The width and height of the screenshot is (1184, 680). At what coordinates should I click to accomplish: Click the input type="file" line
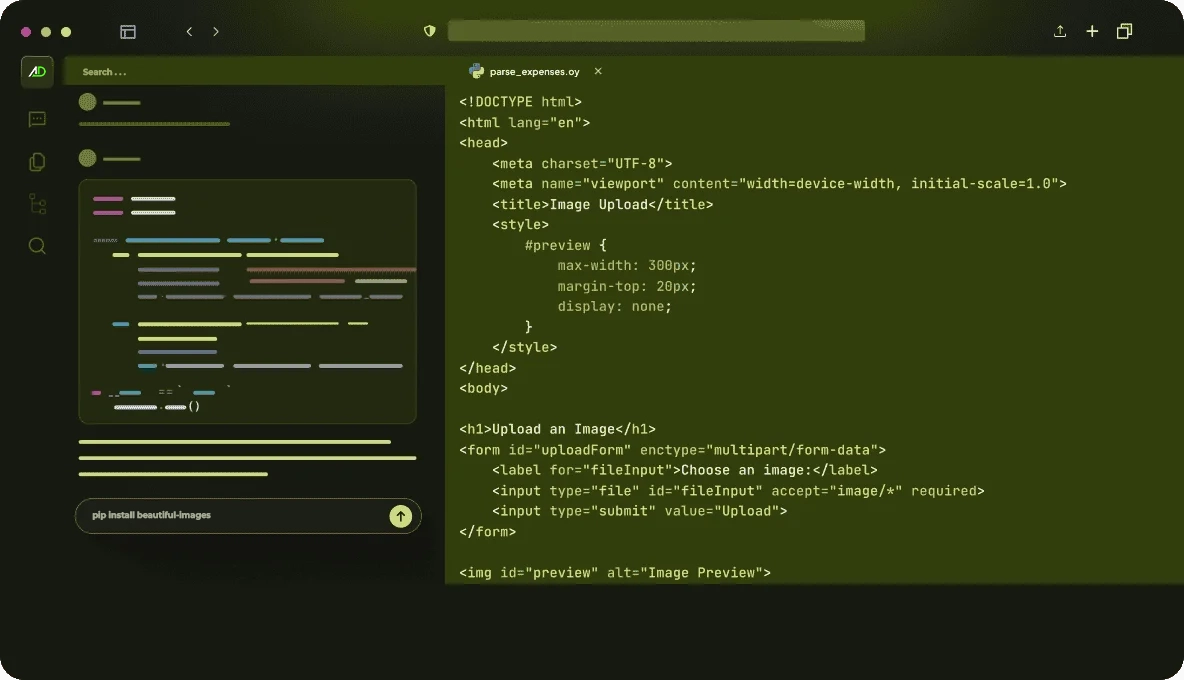tap(738, 491)
